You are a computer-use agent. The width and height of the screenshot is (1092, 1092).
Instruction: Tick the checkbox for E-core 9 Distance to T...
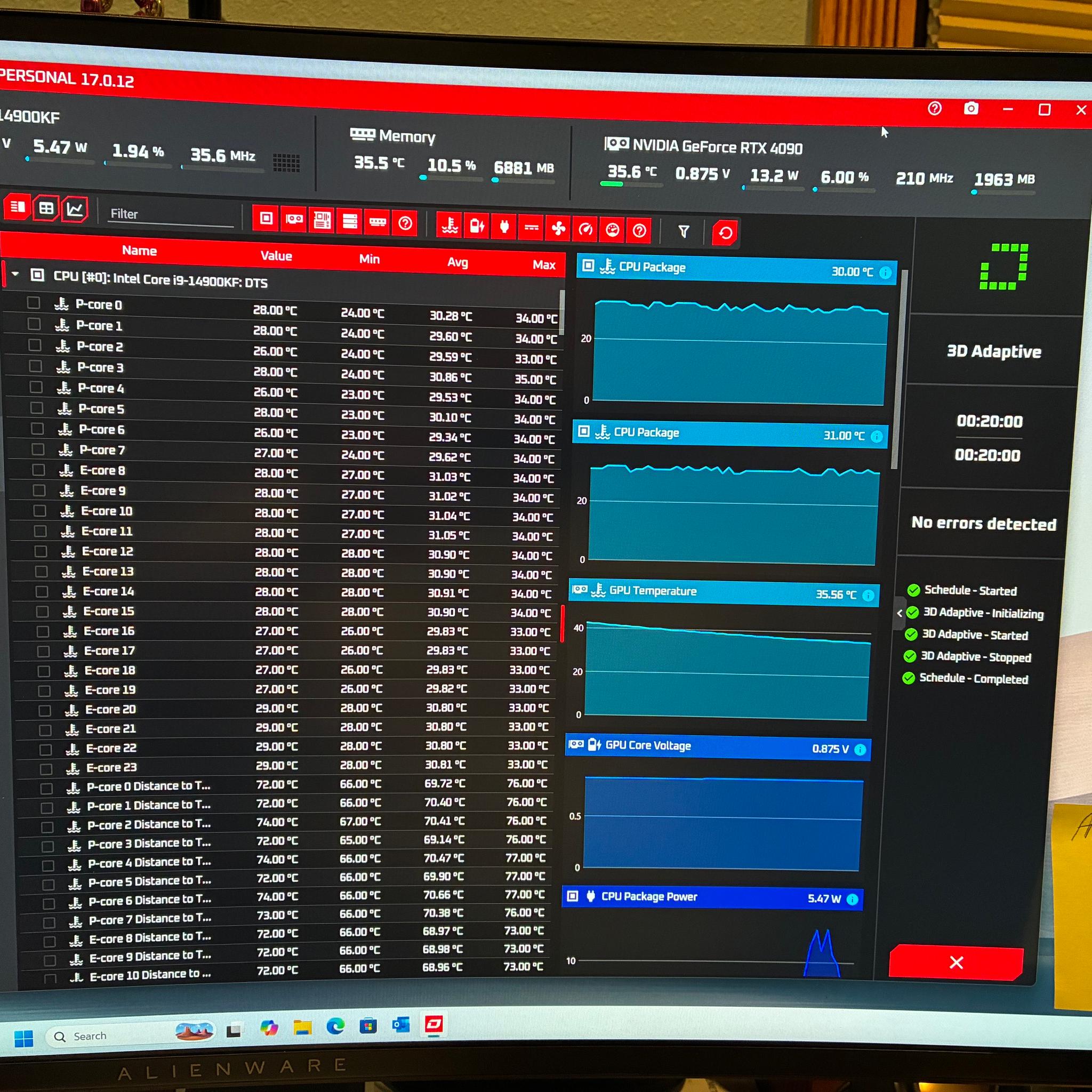[50, 960]
